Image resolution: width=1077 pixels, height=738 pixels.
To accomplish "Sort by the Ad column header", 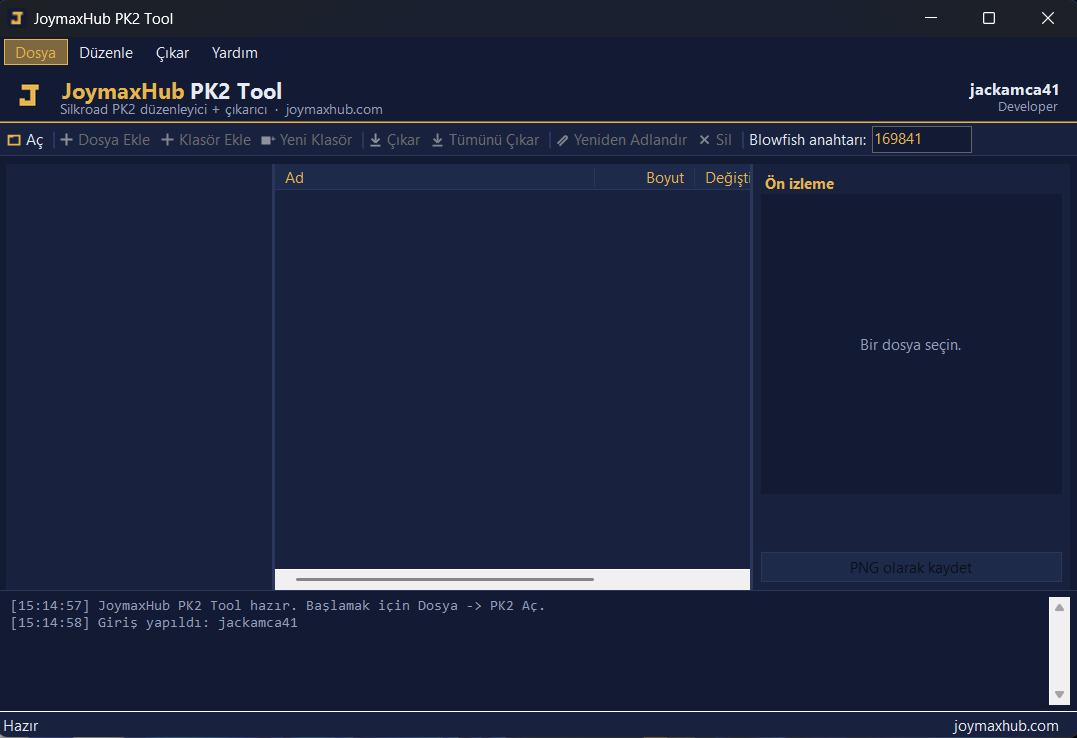I will pyautogui.click(x=434, y=177).
